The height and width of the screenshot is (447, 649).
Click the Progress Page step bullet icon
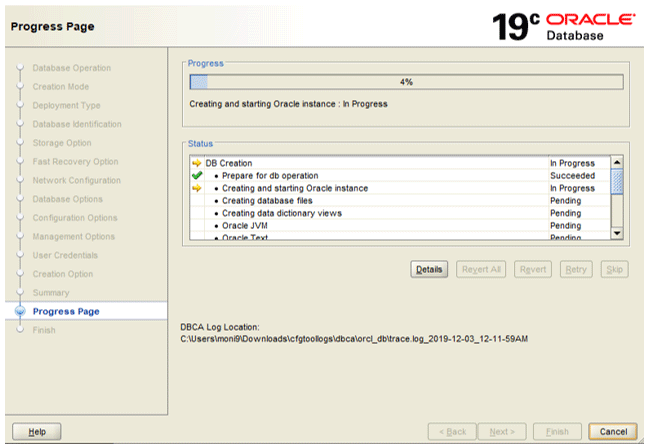(20, 311)
